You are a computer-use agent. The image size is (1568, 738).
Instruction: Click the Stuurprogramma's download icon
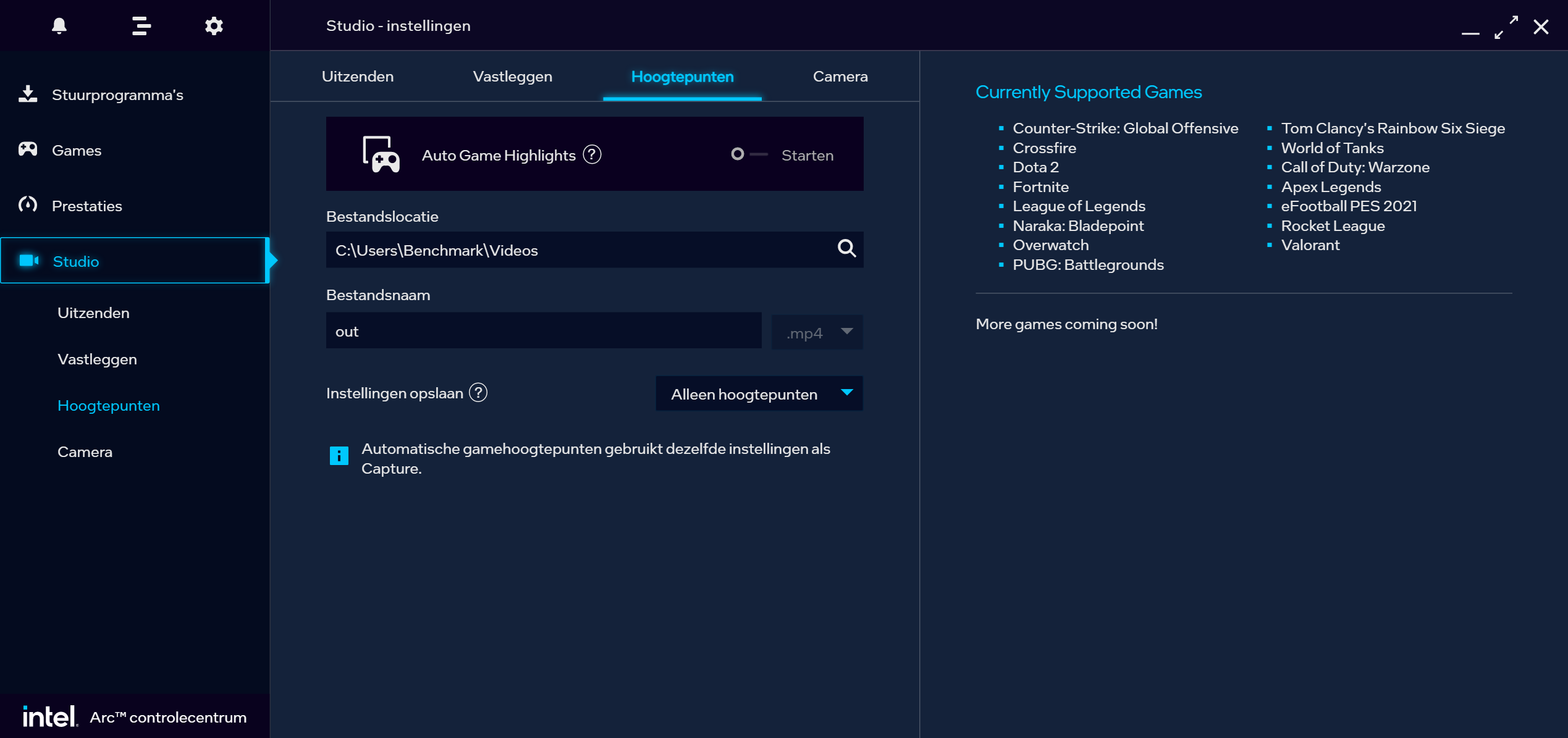point(28,94)
